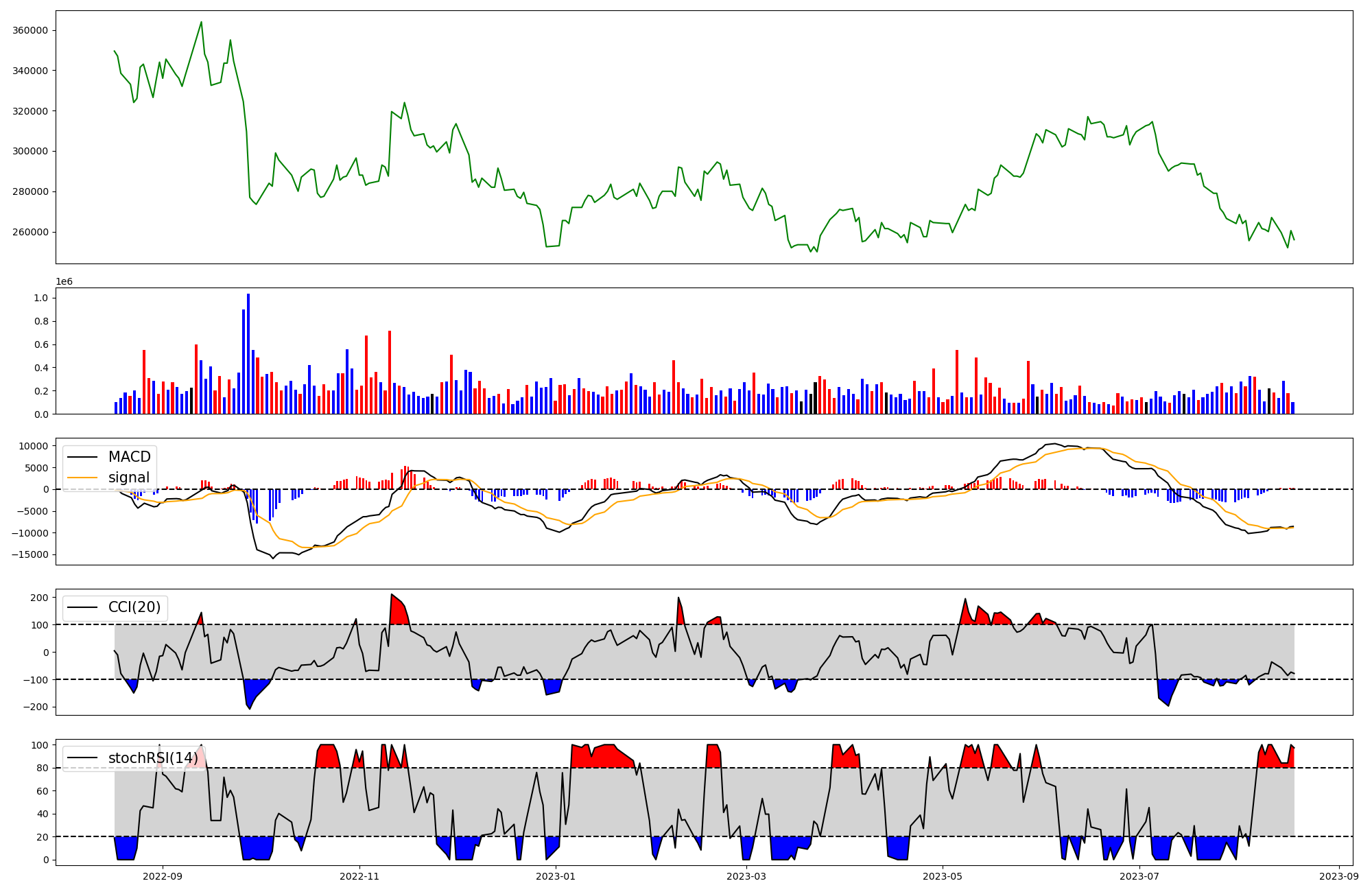Click the 200 CCI axis label
The height and width of the screenshot is (892, 1372).
pos(39,598)
